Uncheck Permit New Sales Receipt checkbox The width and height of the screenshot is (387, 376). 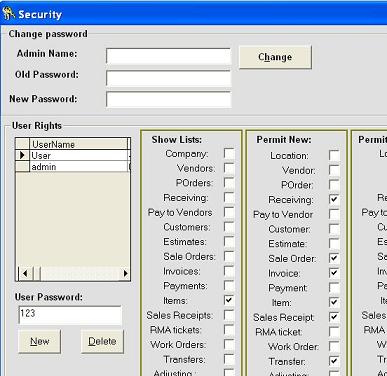click(334, 317)
